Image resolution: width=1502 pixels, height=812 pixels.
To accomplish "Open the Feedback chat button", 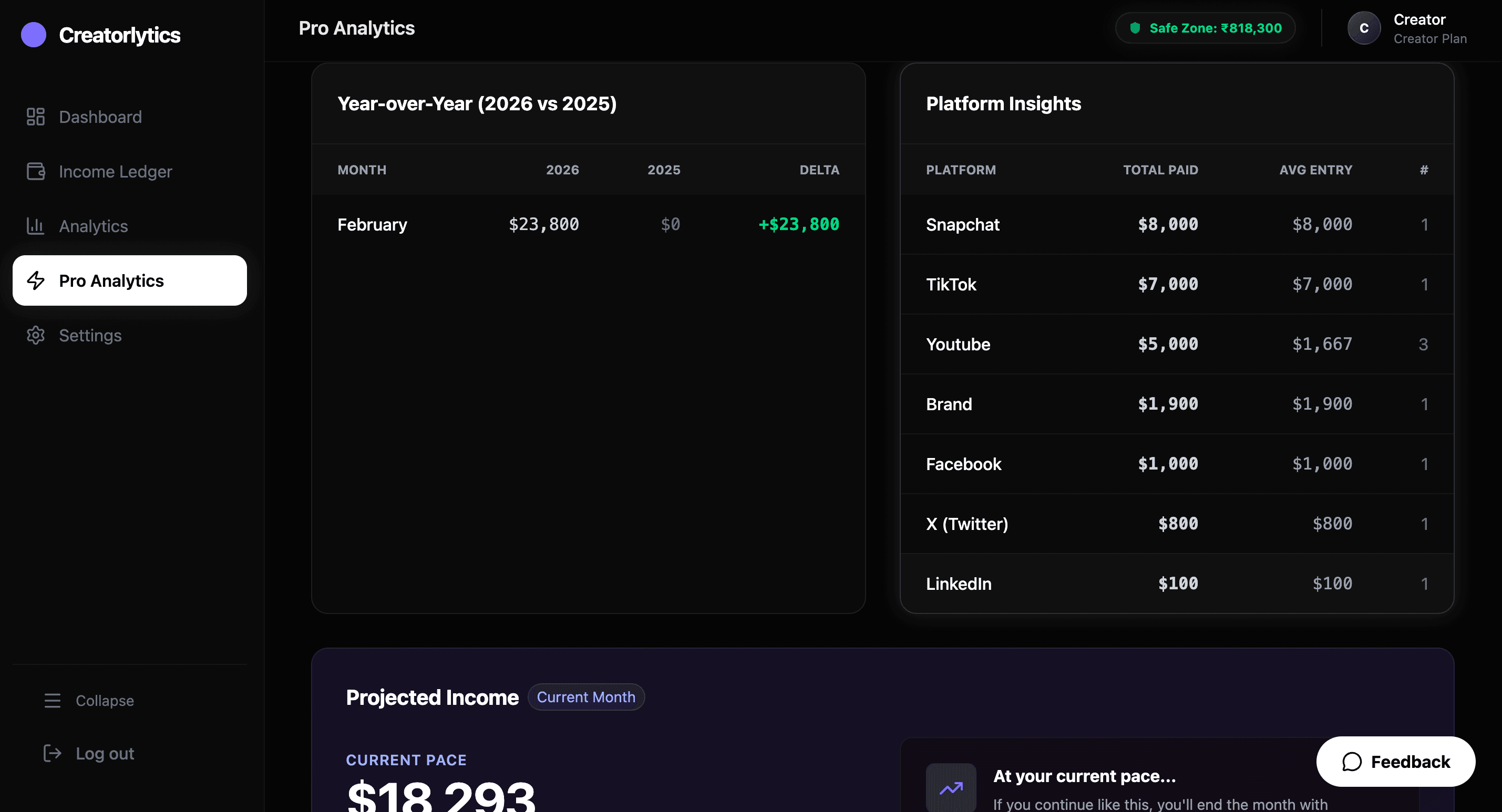I will point(1395,761).
